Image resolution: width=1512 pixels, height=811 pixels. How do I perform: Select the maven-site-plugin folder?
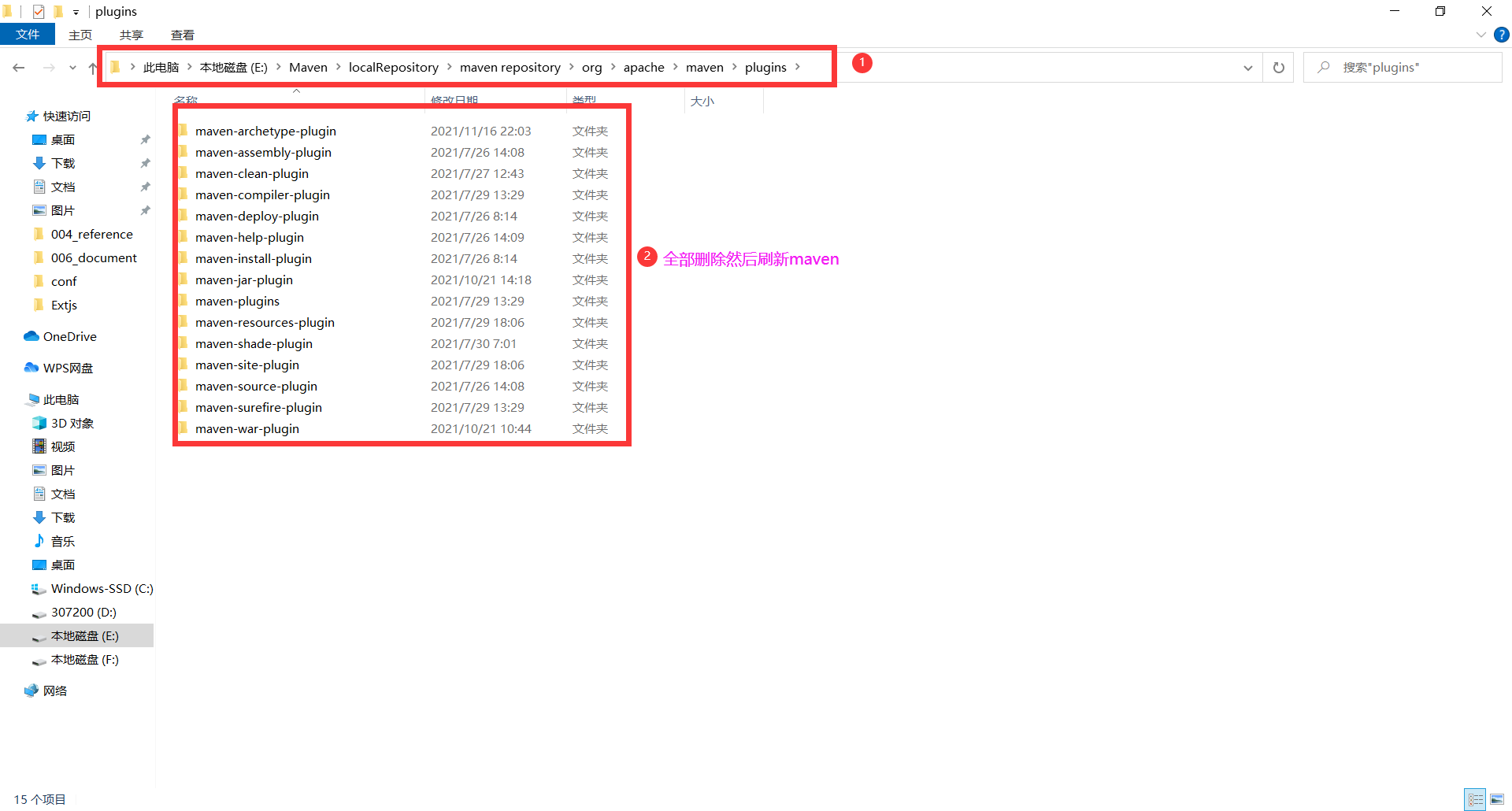click(247, 365)
